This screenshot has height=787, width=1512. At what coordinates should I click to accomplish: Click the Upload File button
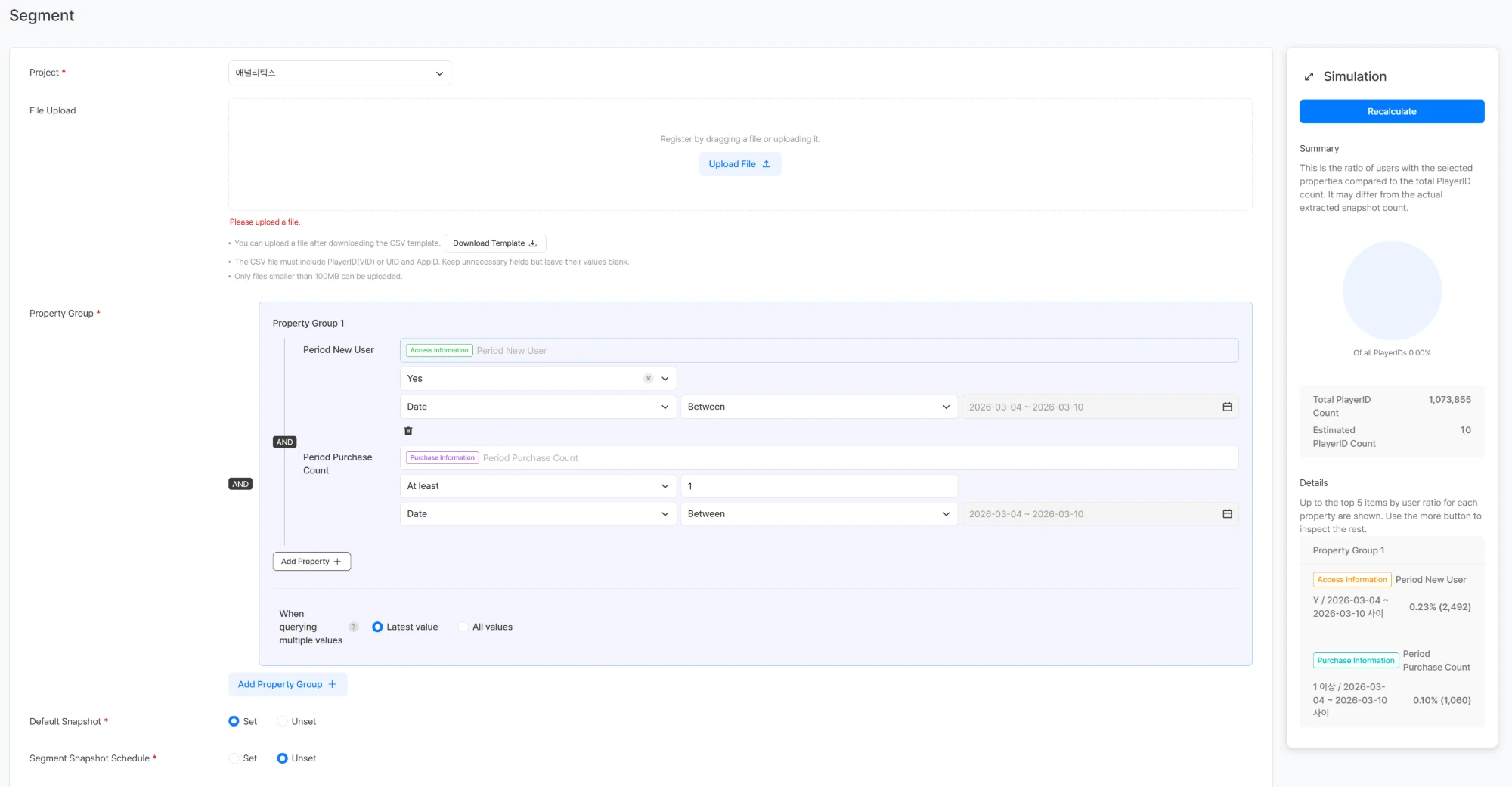740,164
